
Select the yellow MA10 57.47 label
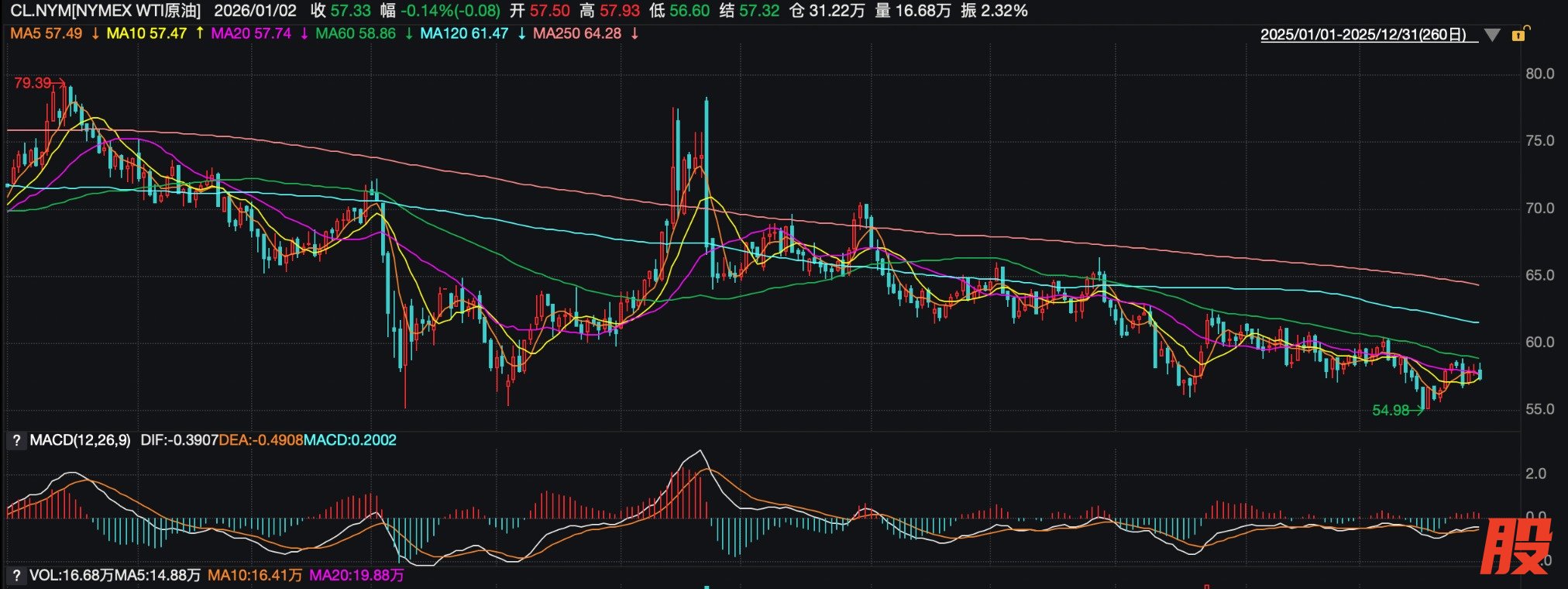tap(146, 33)
